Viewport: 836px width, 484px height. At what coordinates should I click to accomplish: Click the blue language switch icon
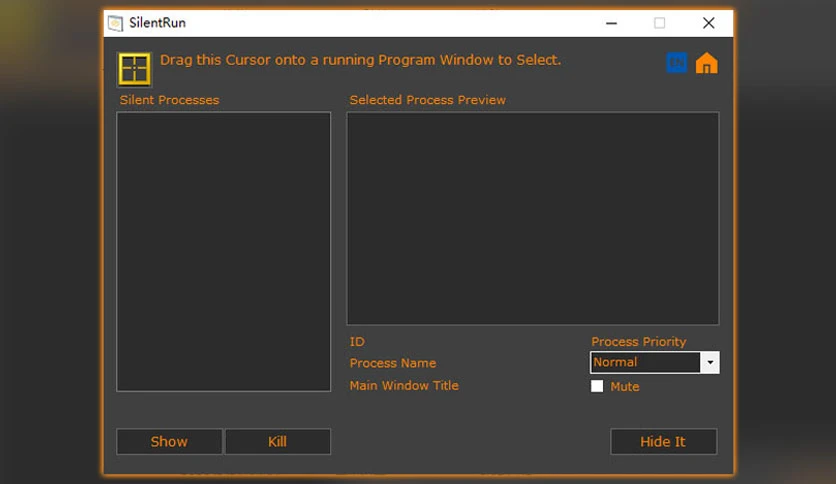pos(677,62)
